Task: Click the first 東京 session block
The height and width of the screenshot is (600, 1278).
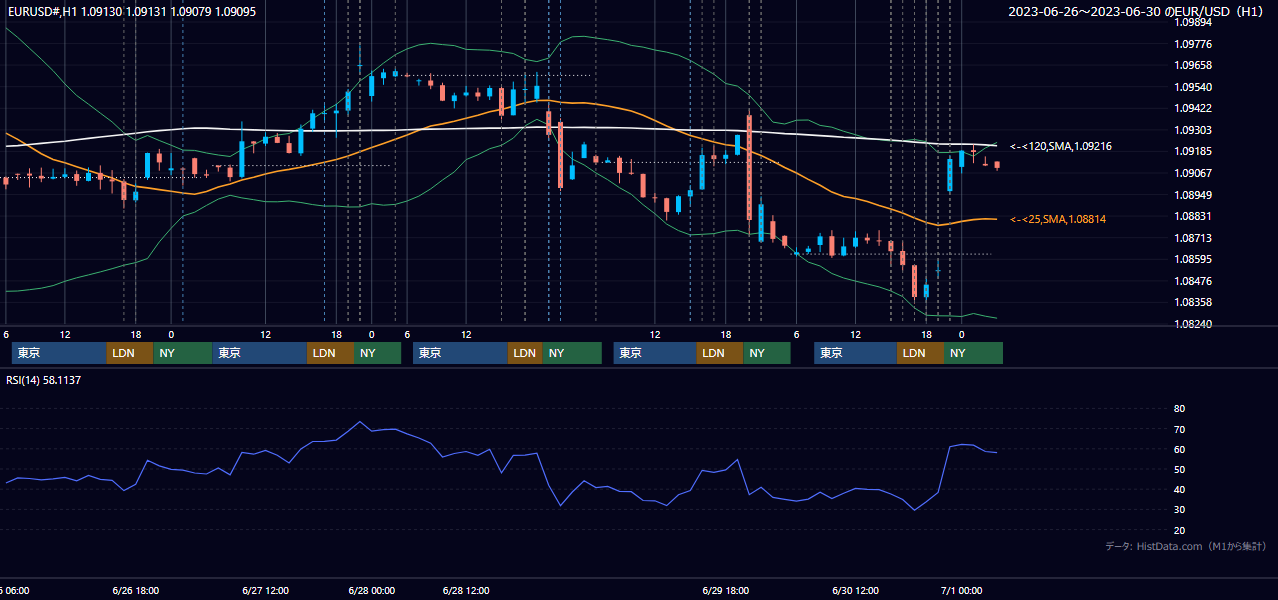Action: pos(59,353)
